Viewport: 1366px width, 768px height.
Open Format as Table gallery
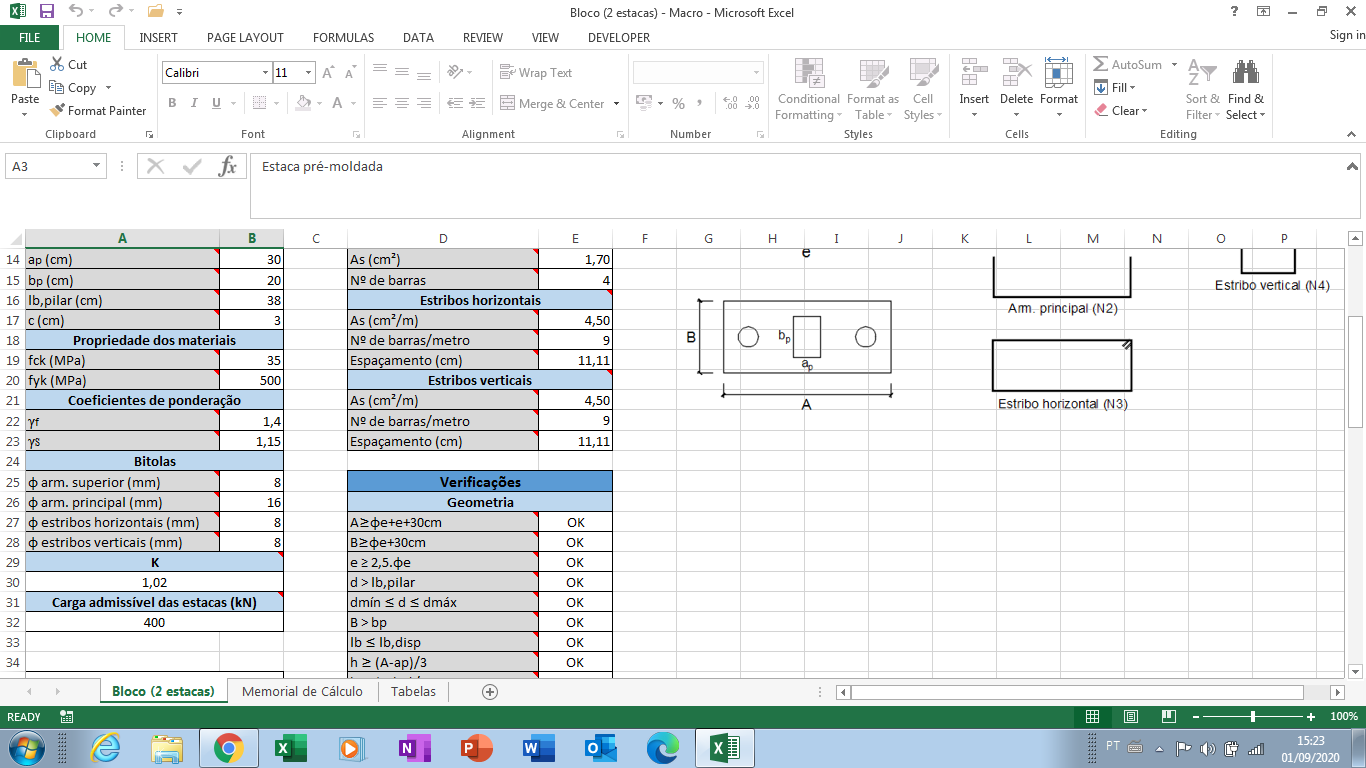[x=872, y=88]
